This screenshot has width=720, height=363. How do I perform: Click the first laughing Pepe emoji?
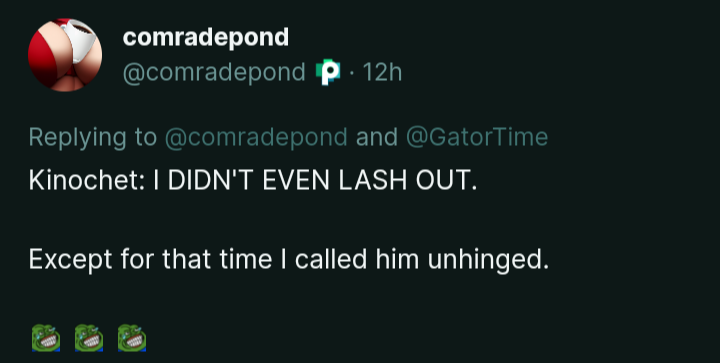click(x=46, y=338)
